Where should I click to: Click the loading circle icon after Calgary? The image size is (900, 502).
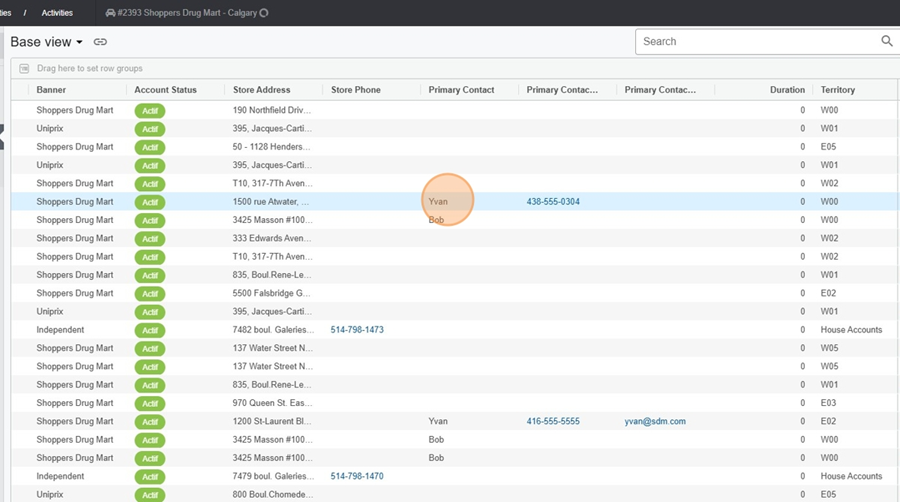point(264,13)
